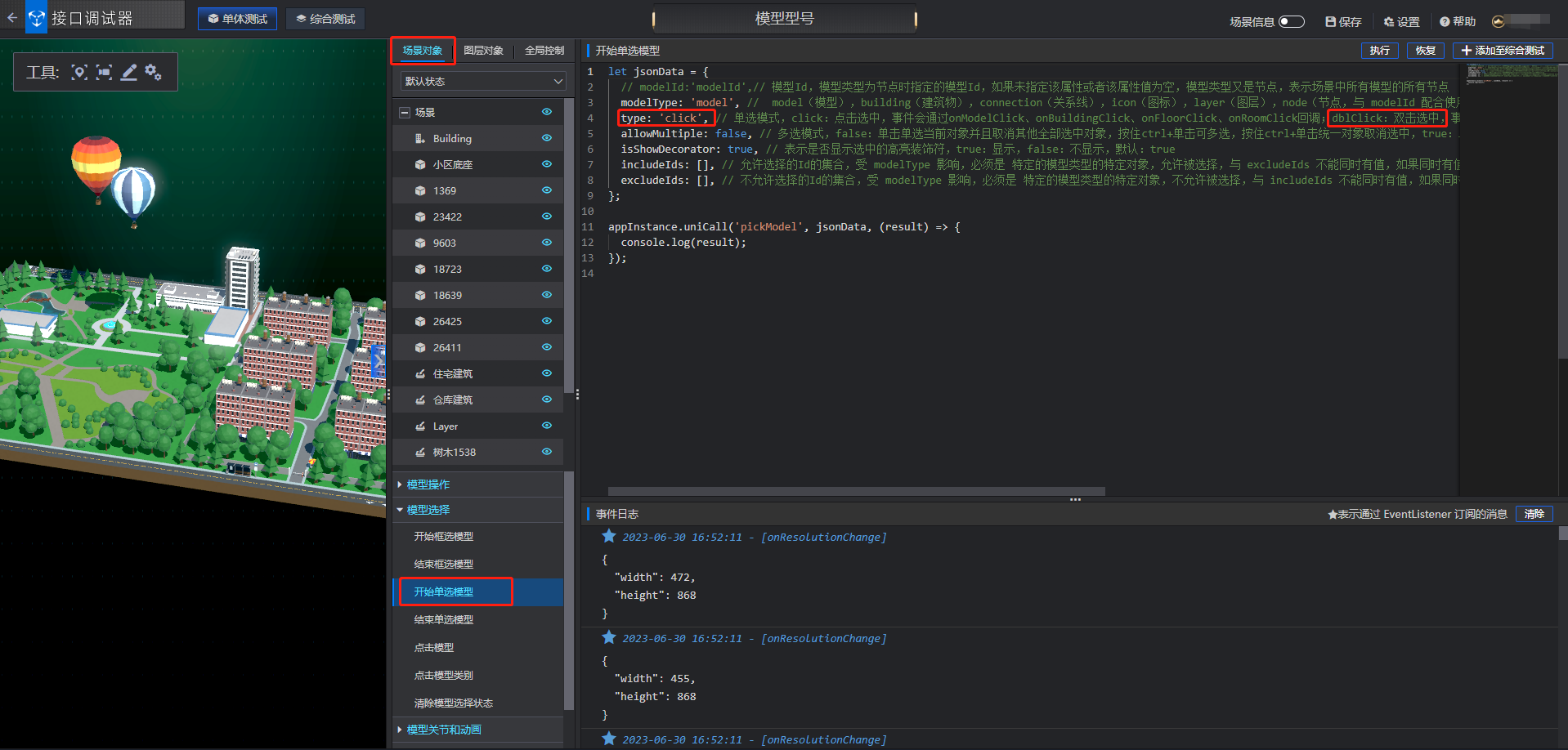
Task: Select the locate-focus tool icon
Action: (79, 73)
